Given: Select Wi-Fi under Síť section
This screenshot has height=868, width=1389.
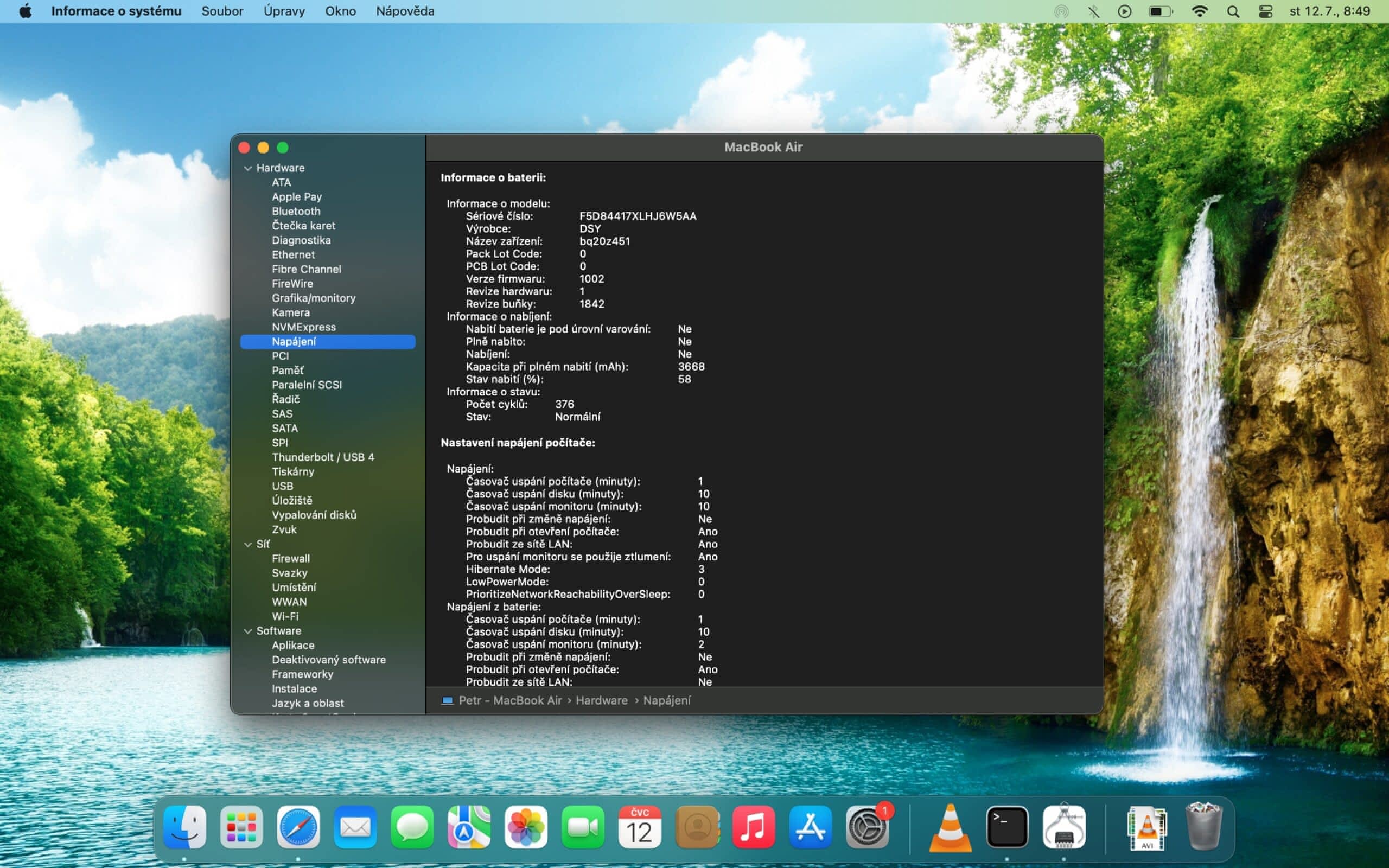Looking at the screenshot, I should click(x=285, y=616).
